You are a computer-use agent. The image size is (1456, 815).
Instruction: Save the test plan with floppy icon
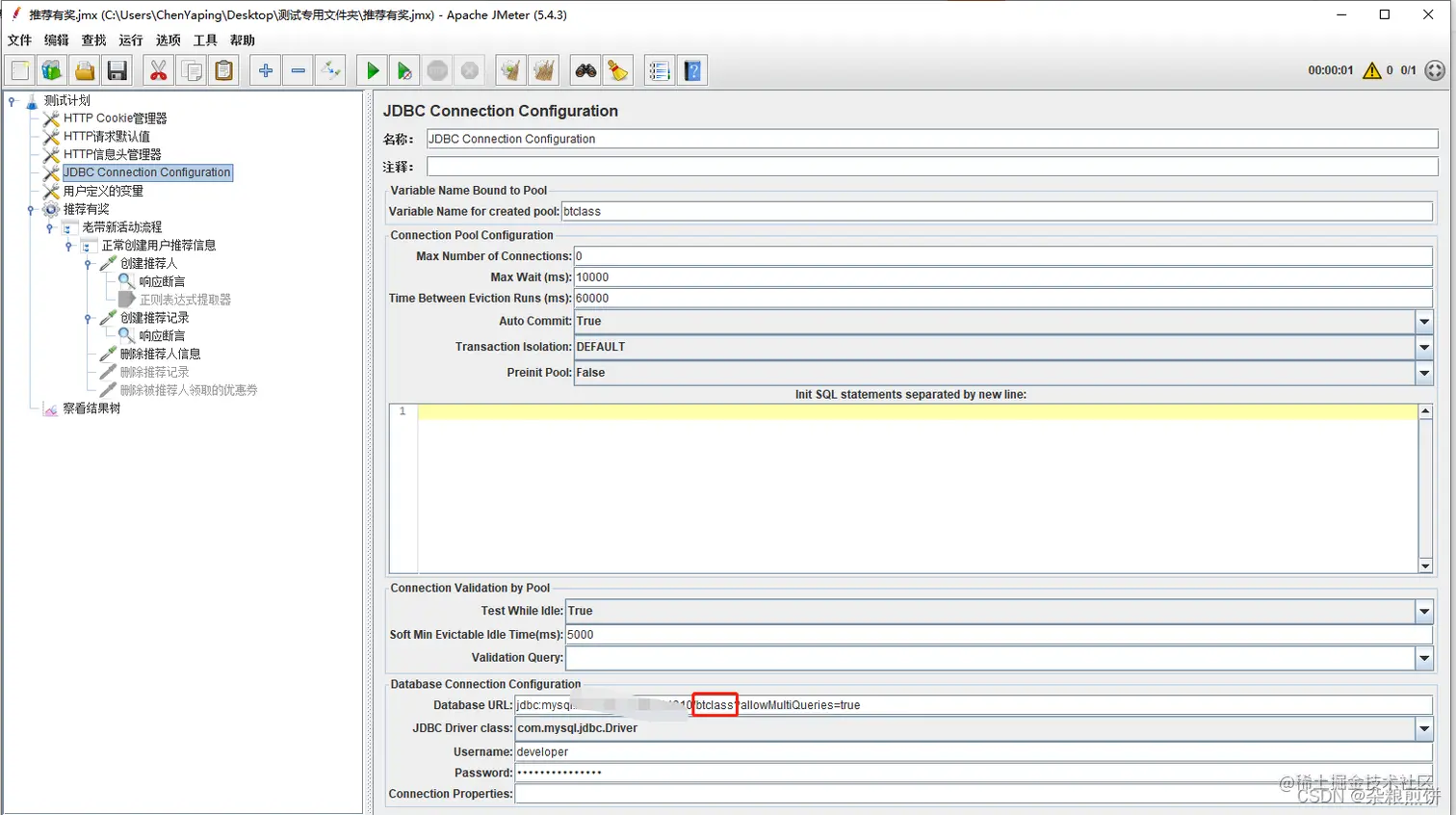[x=117, y=70]
